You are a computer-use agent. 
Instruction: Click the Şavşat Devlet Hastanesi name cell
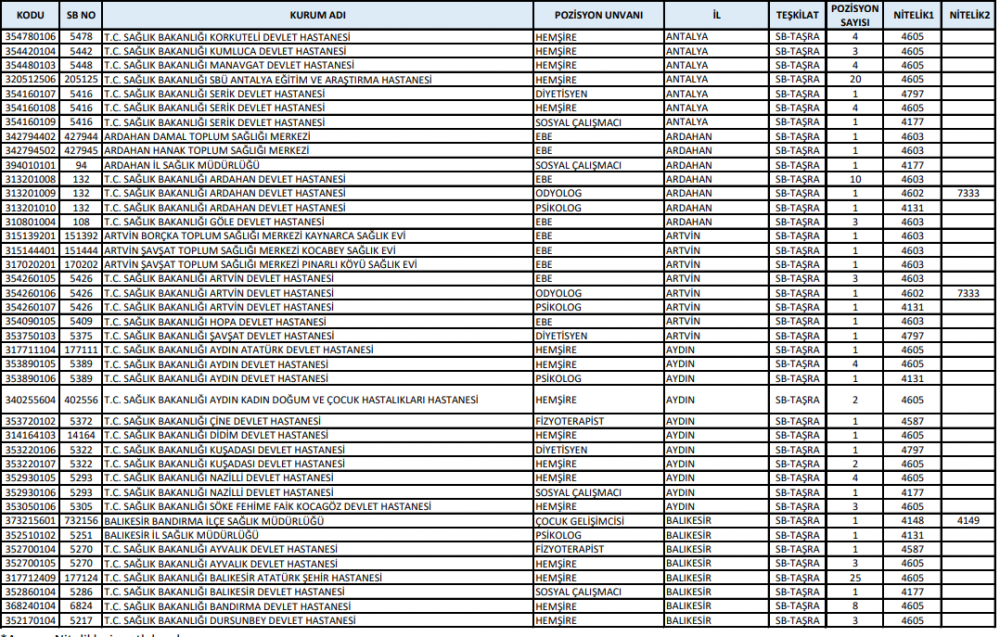click(x=318, y=336)
